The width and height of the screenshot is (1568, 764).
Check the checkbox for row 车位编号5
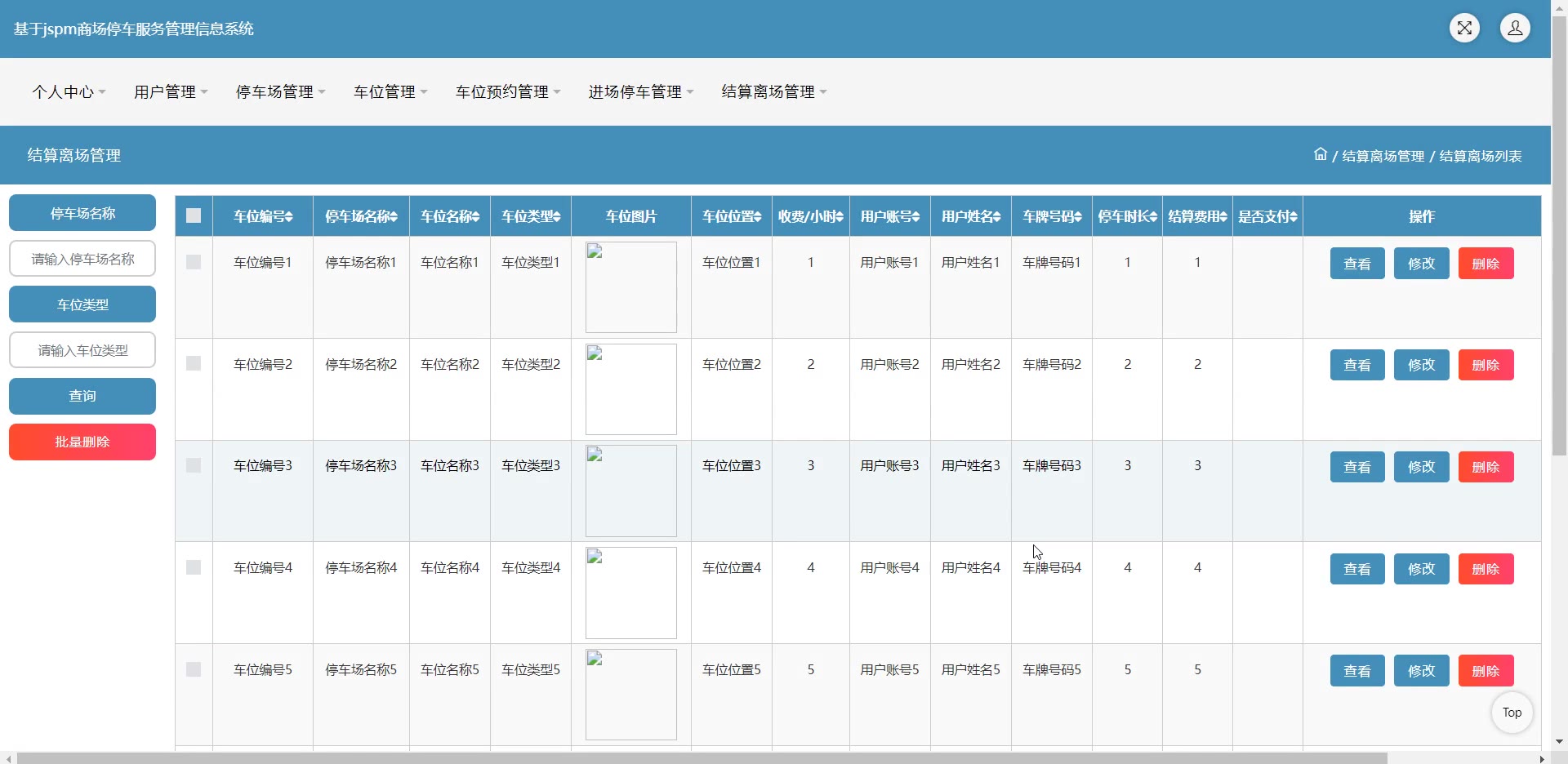pyautogui.click(x=194, y=669)
